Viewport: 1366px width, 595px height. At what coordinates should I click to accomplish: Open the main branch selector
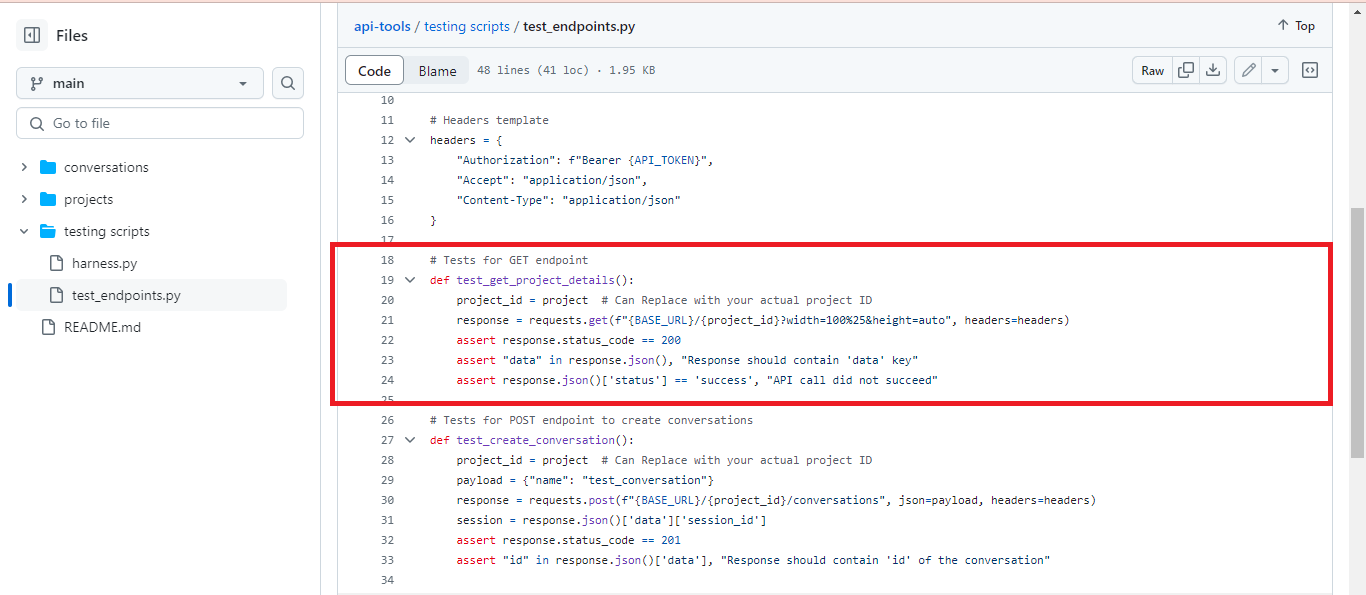[x=139, y=83]
